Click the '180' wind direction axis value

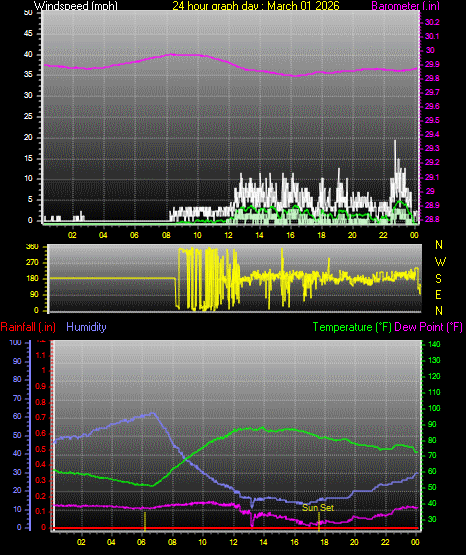pos(32,279)
